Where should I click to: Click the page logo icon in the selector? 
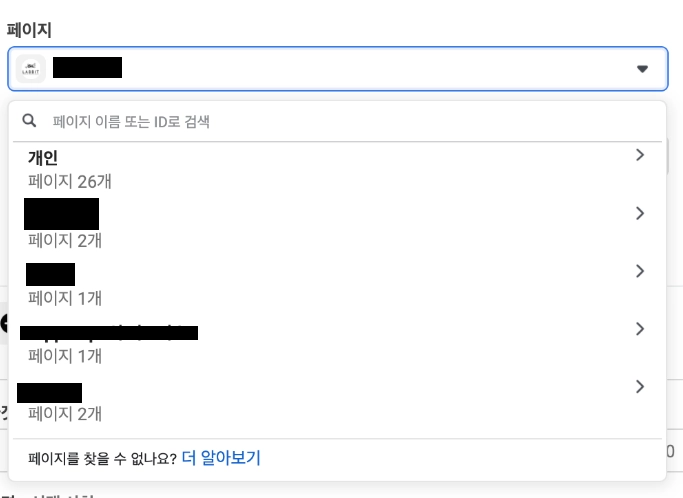(x=31, y=68)
